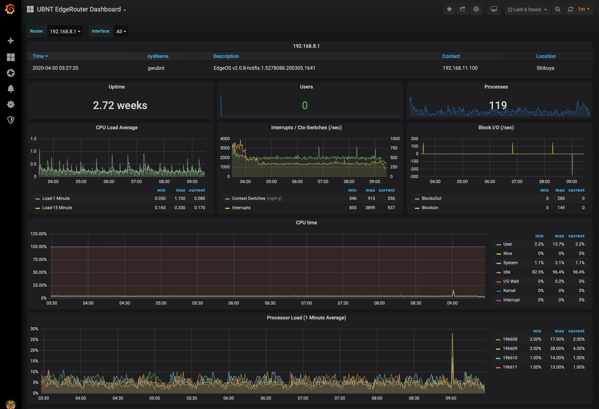Sort table by Time column header
Image resolution: width=599 pixels, height=409 pixels.
tap(40, 56)
